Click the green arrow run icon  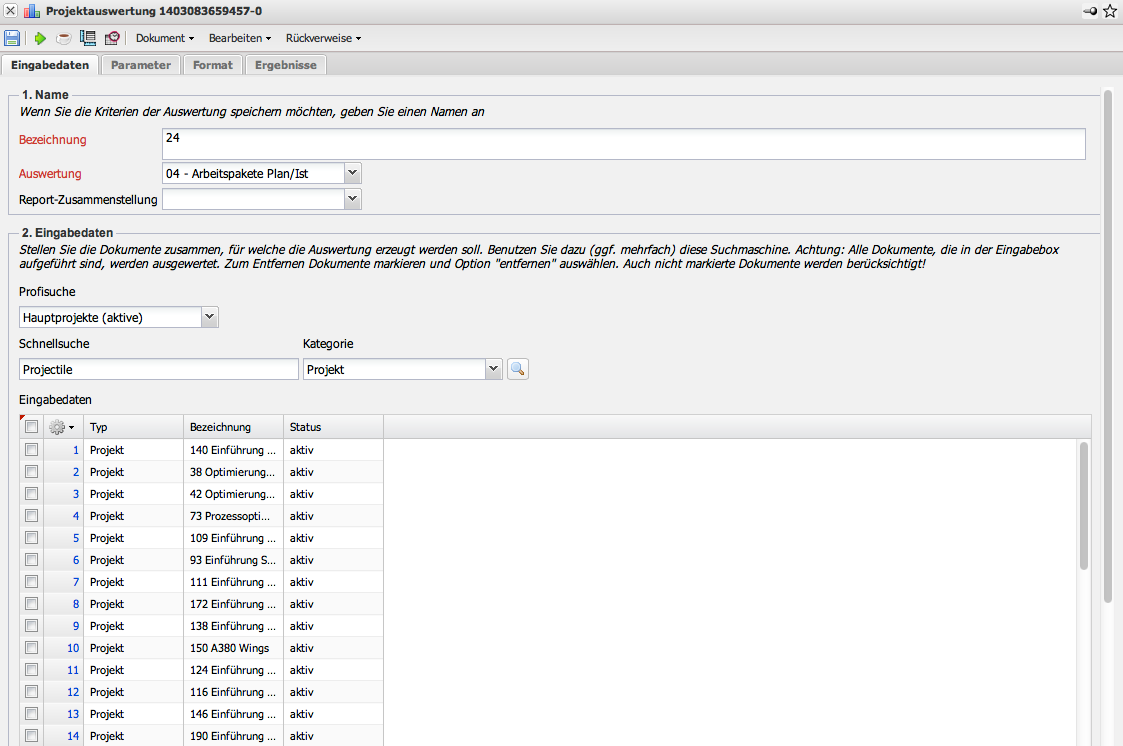(40, 38)
